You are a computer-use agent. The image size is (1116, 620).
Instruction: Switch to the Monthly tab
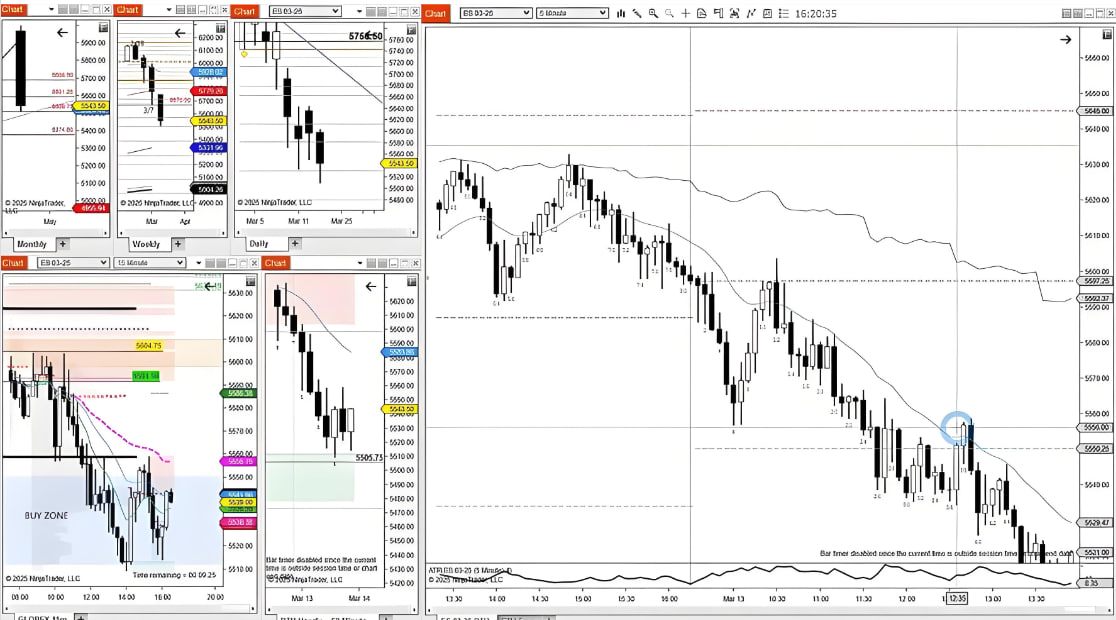[30, 244]
